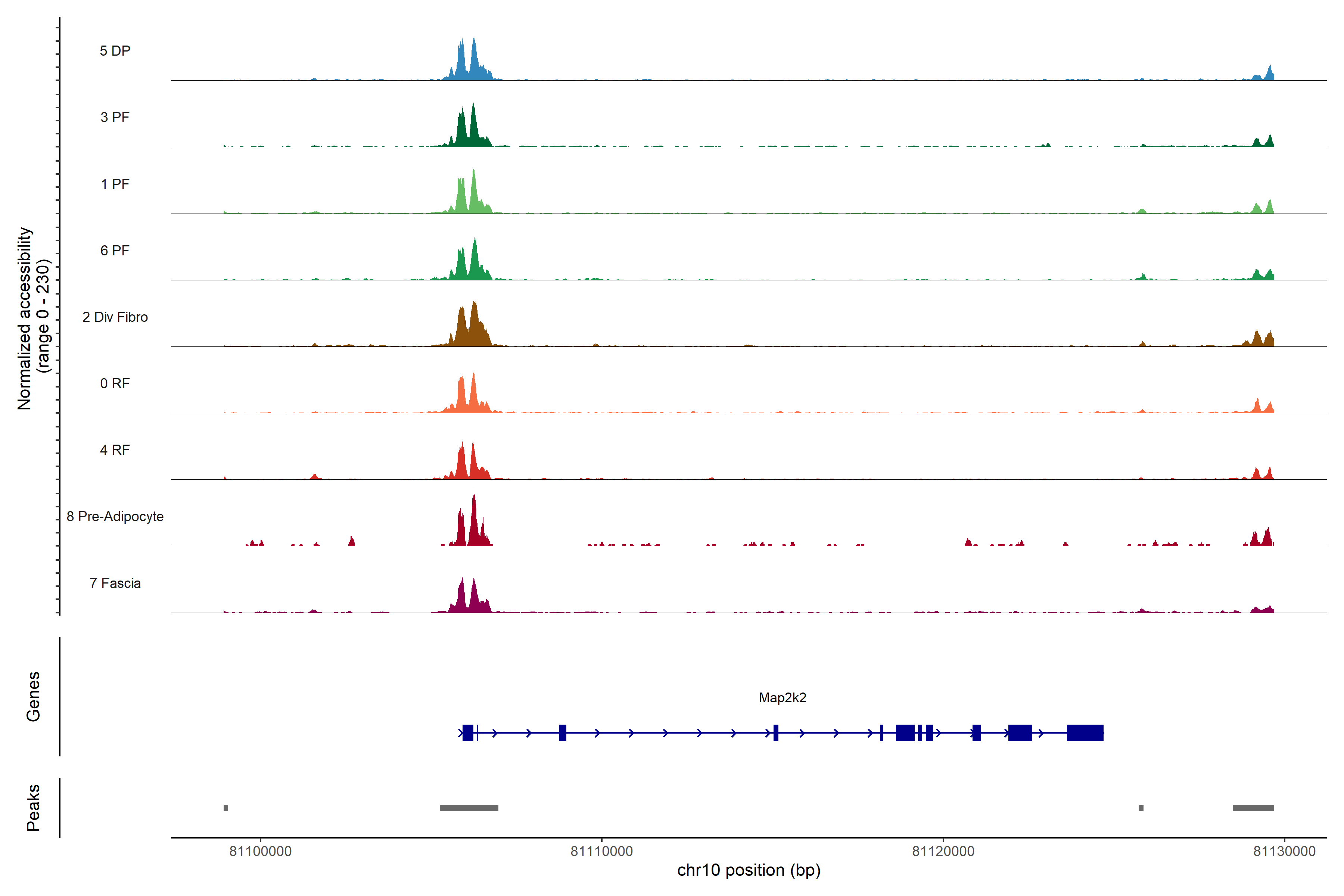Image resolution: width=1344 pixels, height=896 pixels.
Task: Click the last large Map2k2 exon block
Action: point(1085,732)
